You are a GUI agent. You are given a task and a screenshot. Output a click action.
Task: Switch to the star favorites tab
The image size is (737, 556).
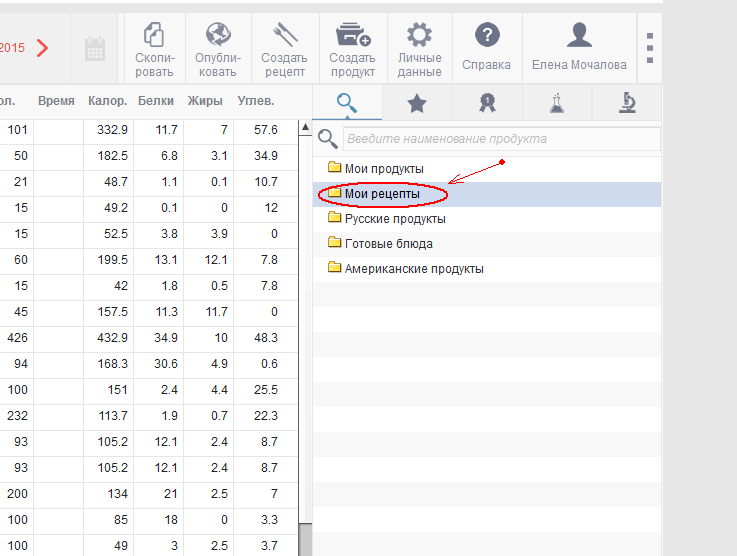click(417, 102)
